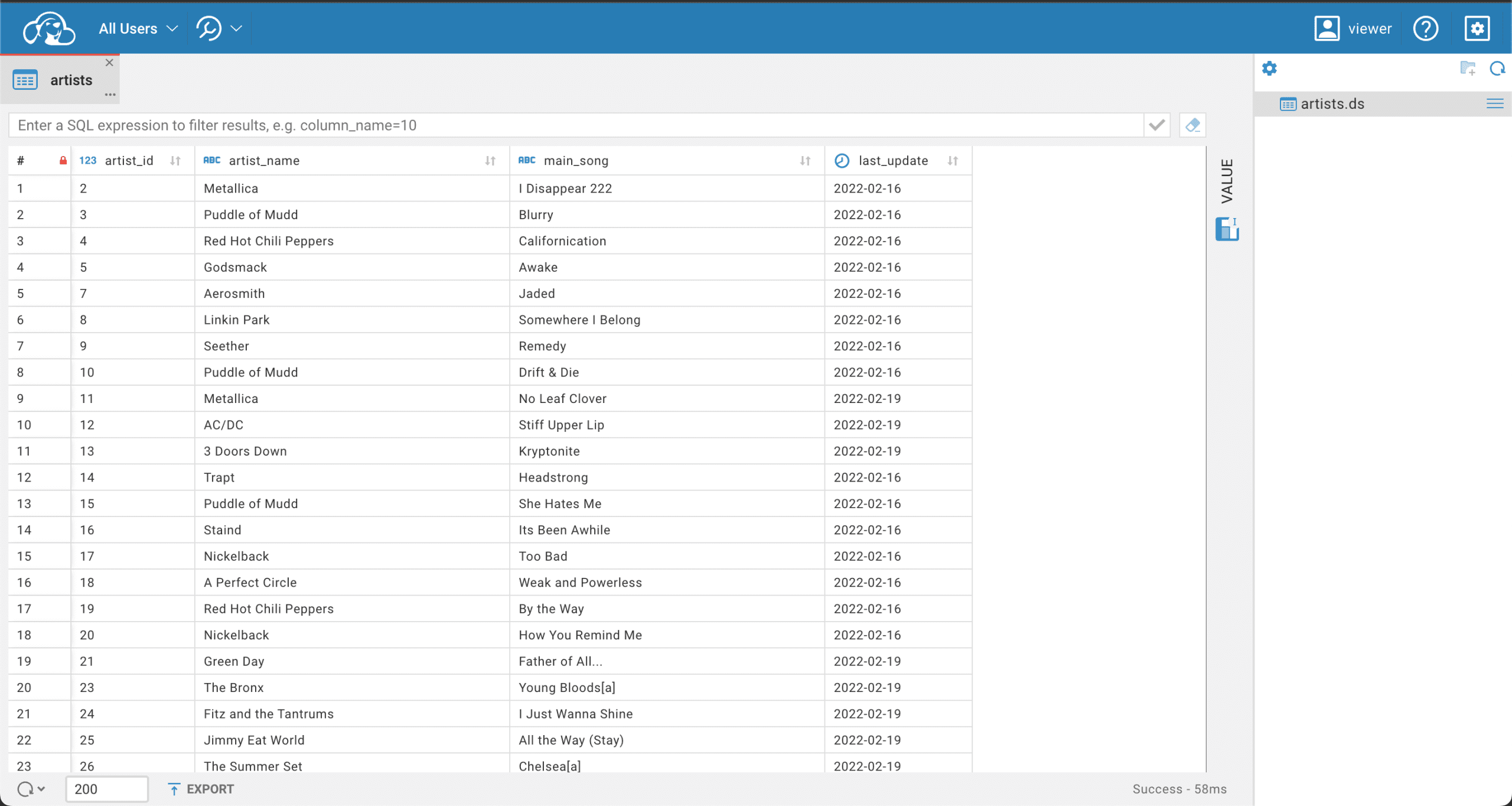The height and width of the screenshot is (806, 1512).
Task: Select the Godsmack artist cell
Action: (x=352, y=267)
